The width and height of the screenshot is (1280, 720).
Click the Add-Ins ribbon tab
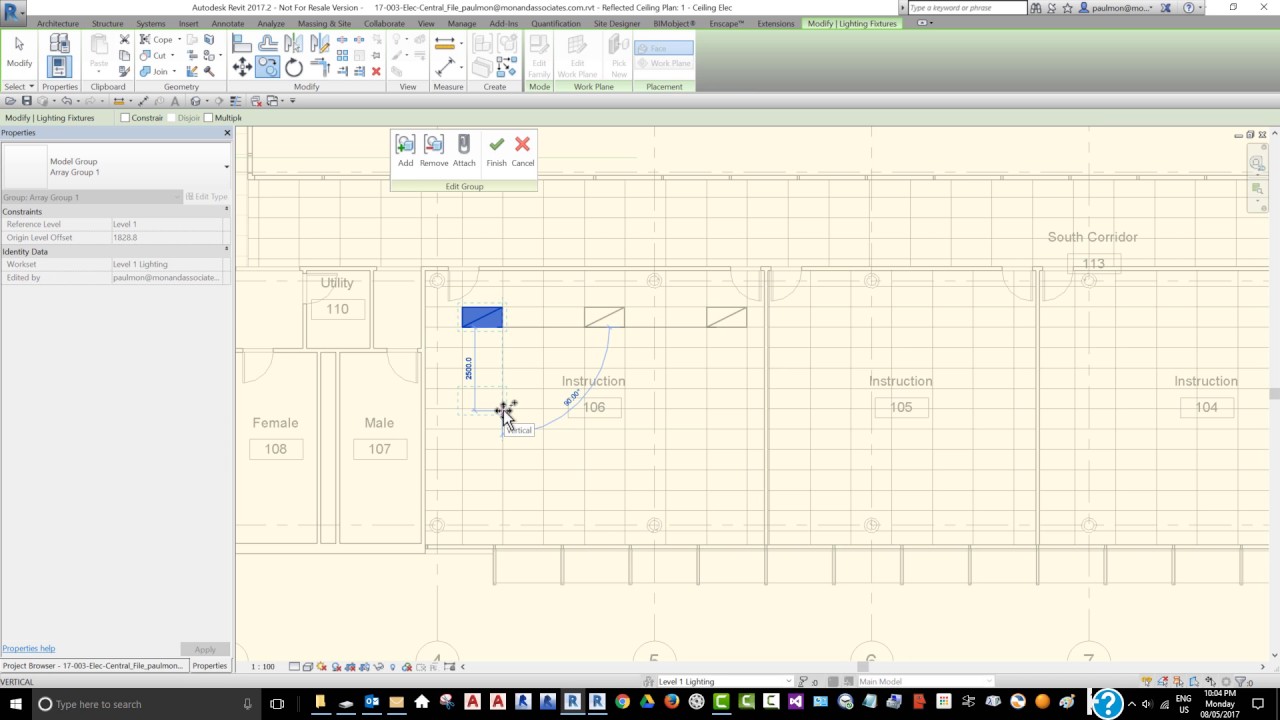pos(504,23)
